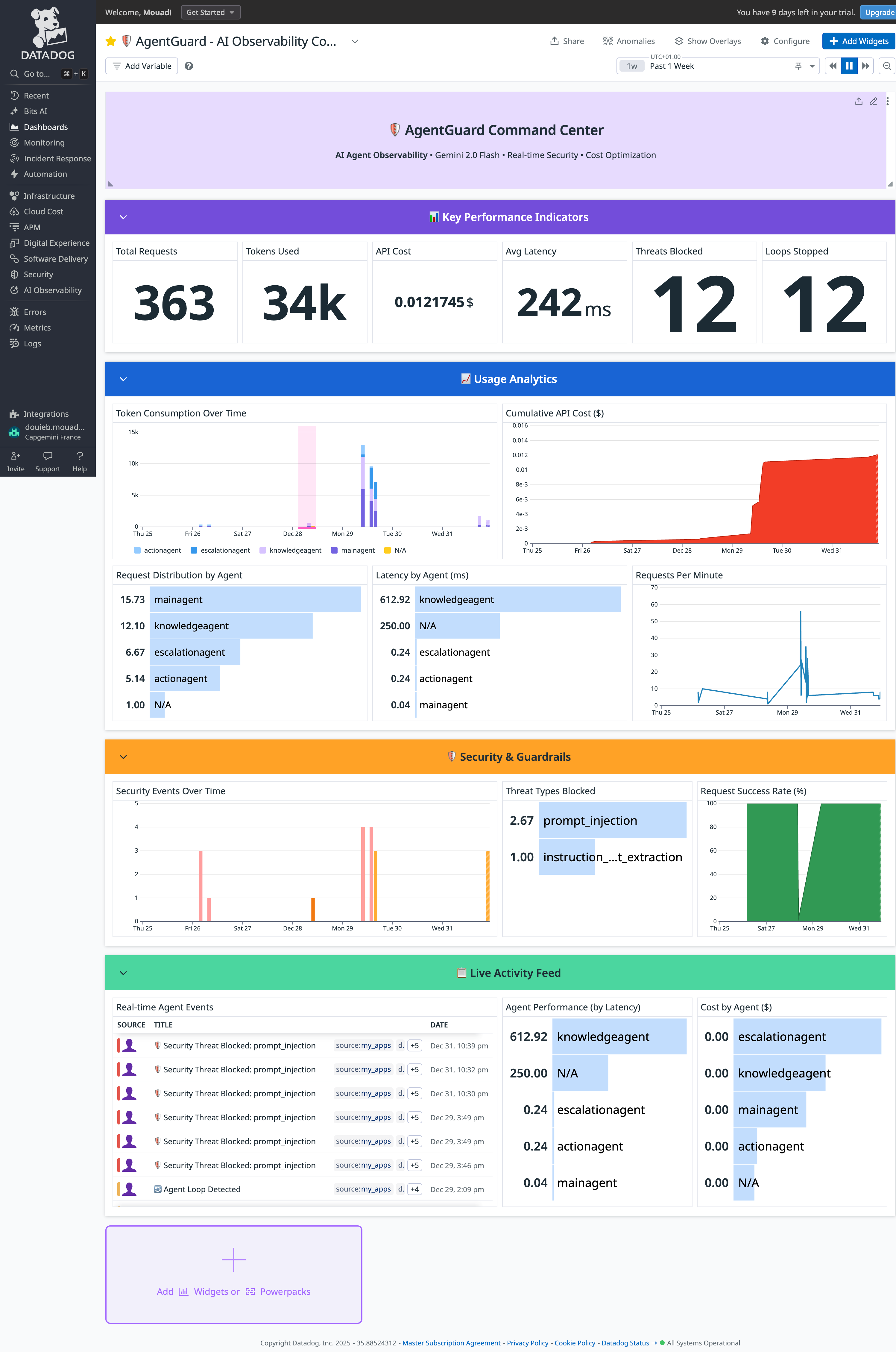This screenshot has height=1352, width=896.
Task: Pause live dashboard updates
Action: (849, 66)
